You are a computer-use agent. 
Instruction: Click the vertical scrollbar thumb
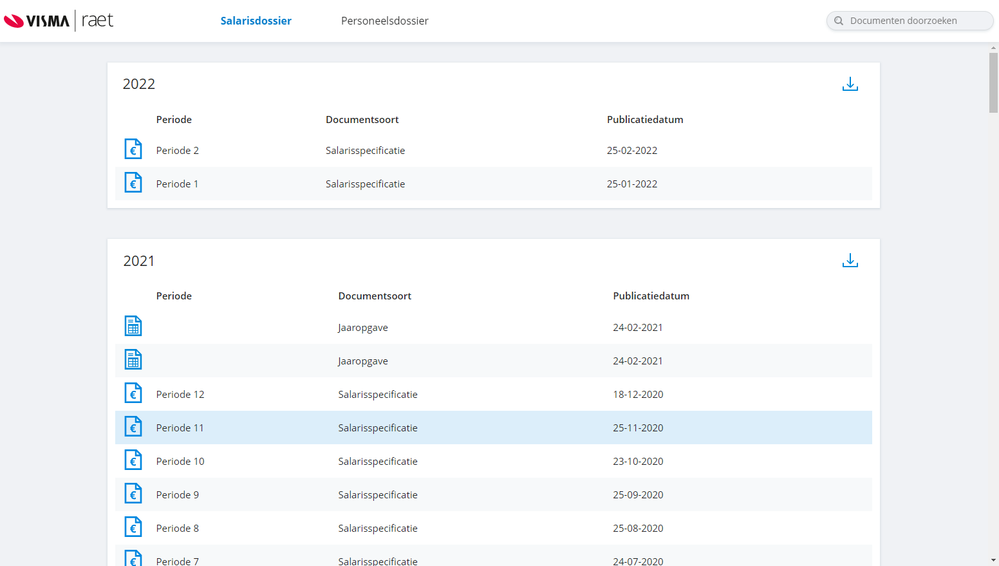pyautogui.click(x=993, y=82)
